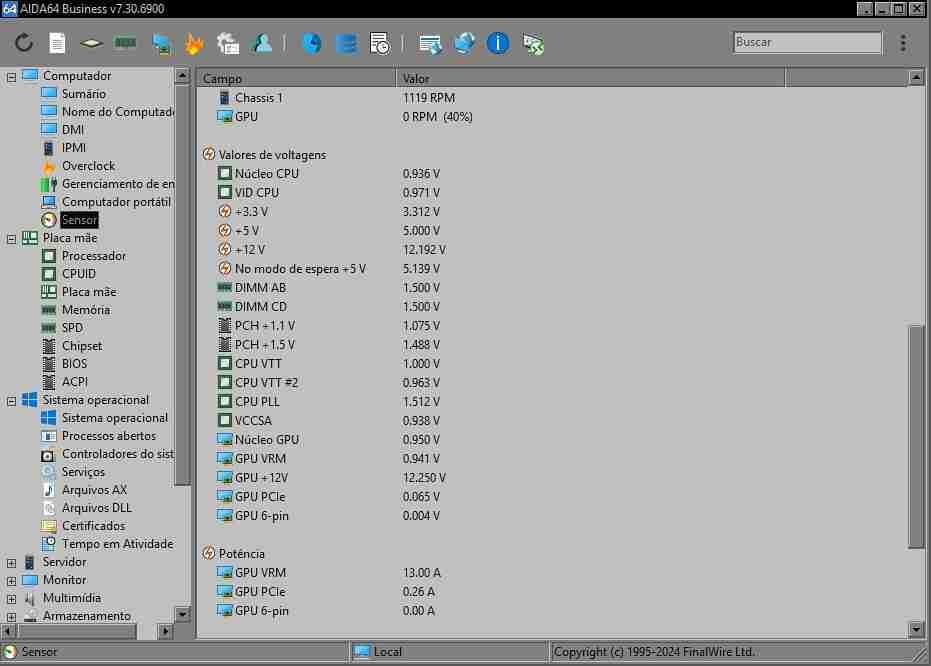Click the vertical scrollbar thumb of sensor list
Image resolution: width=931 pixels, height=666 pixels.
(x=916, y=437)
